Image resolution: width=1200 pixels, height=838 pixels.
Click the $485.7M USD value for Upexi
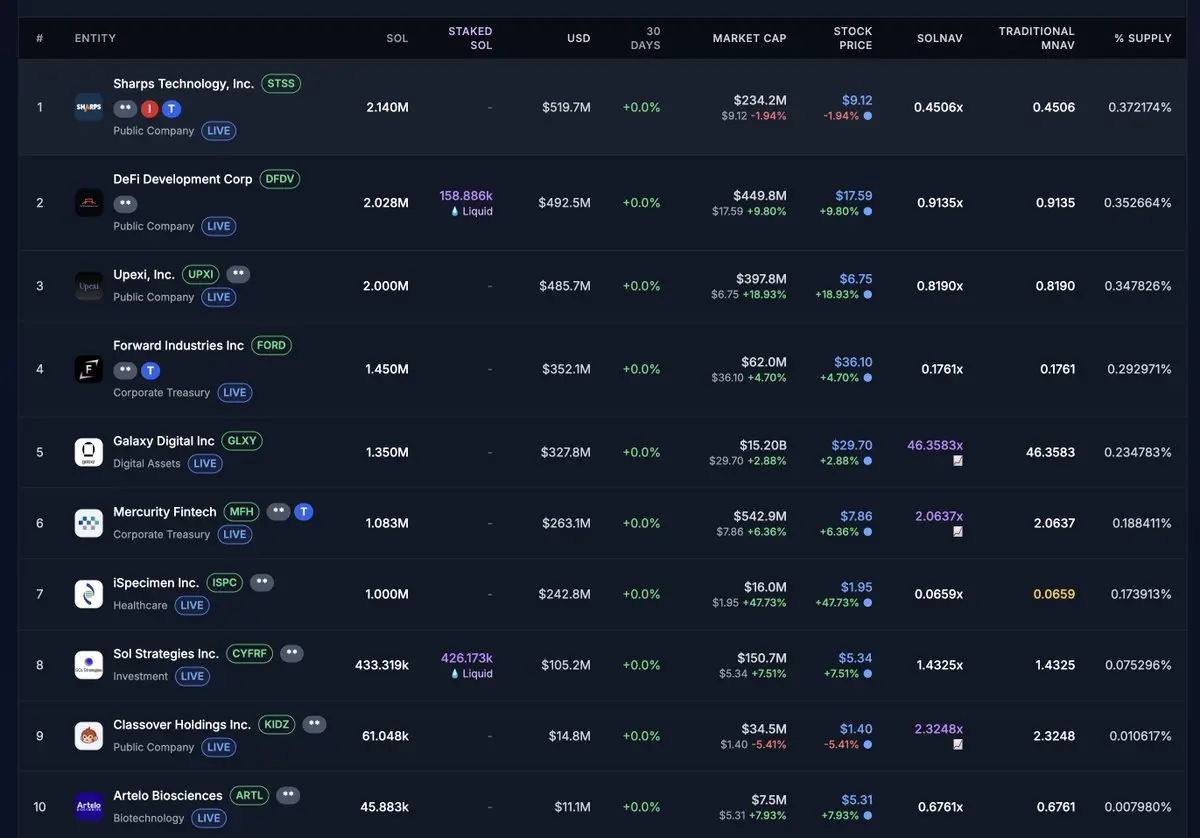pos(566,286)
